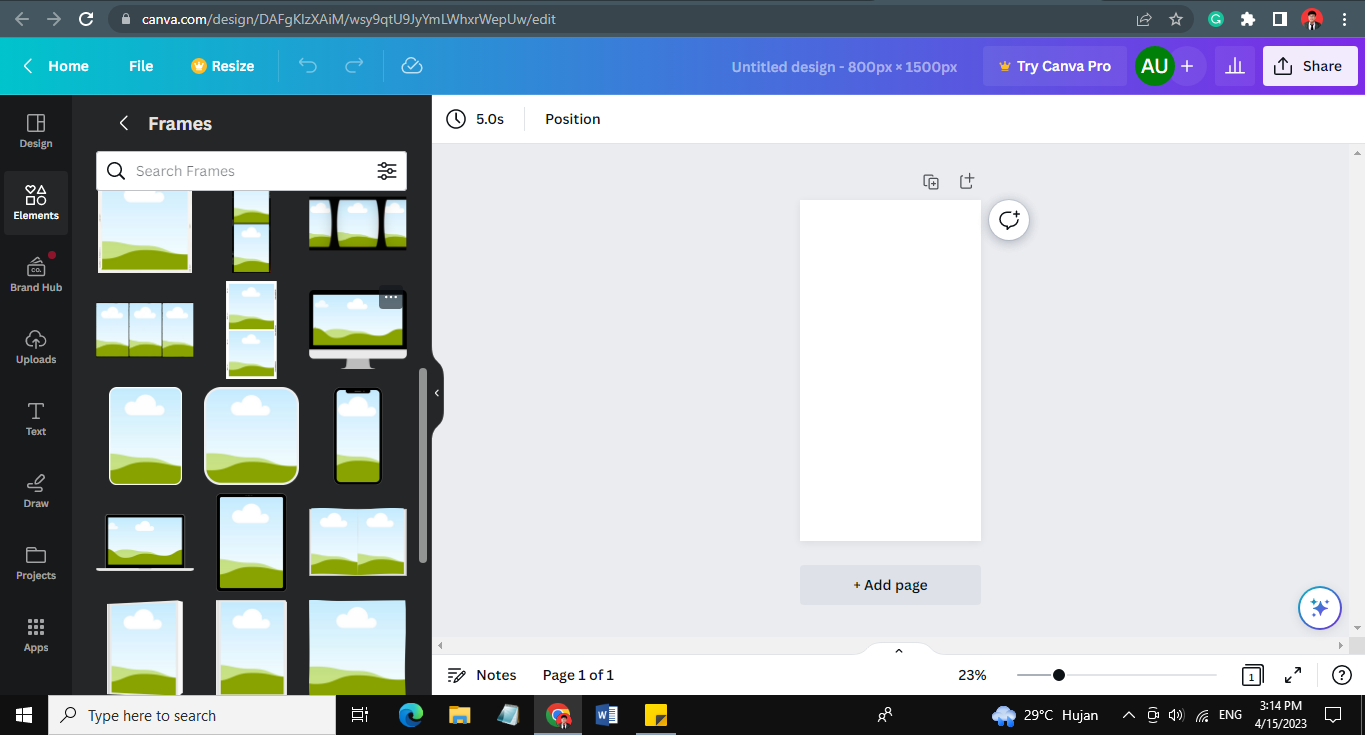The image size is (1365, 735).
Task: Select the Elements sidebar icon
Action: click(x=35, y=203)
